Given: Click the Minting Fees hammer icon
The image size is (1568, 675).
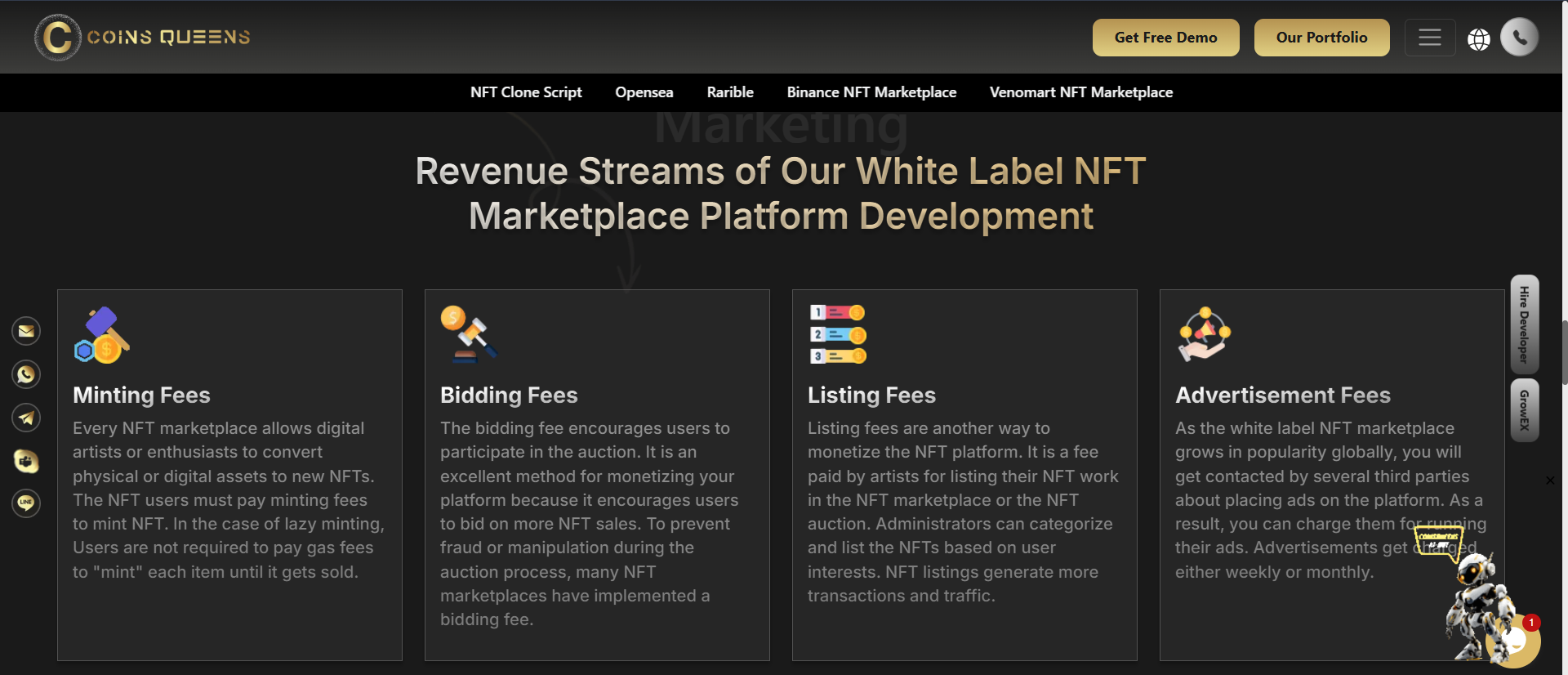Looking at the screenshot, I should click(x=102, y=334).
